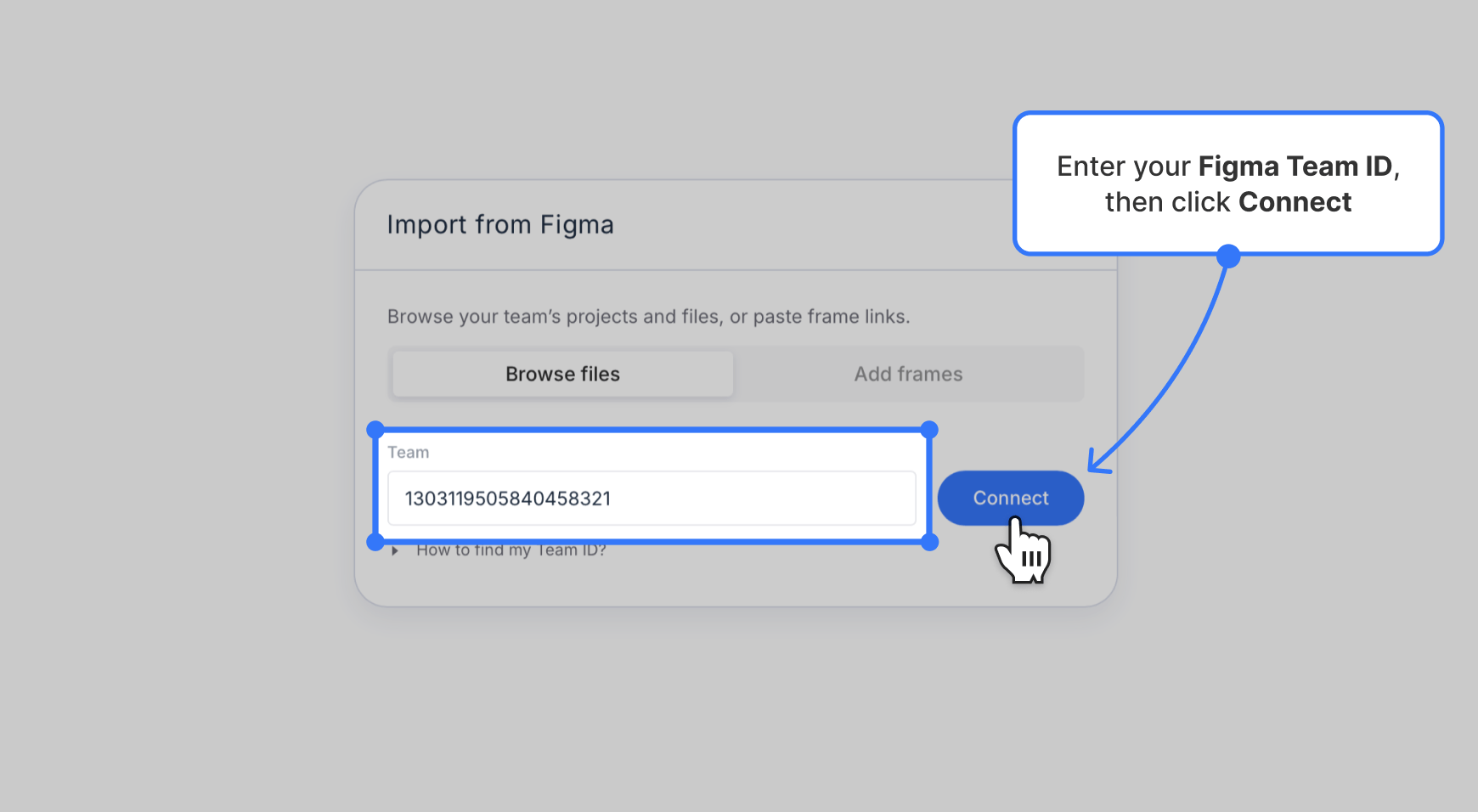Click the Import from Figma dialog title
This screenshot has width=1478, height=812.
(500, 224)
